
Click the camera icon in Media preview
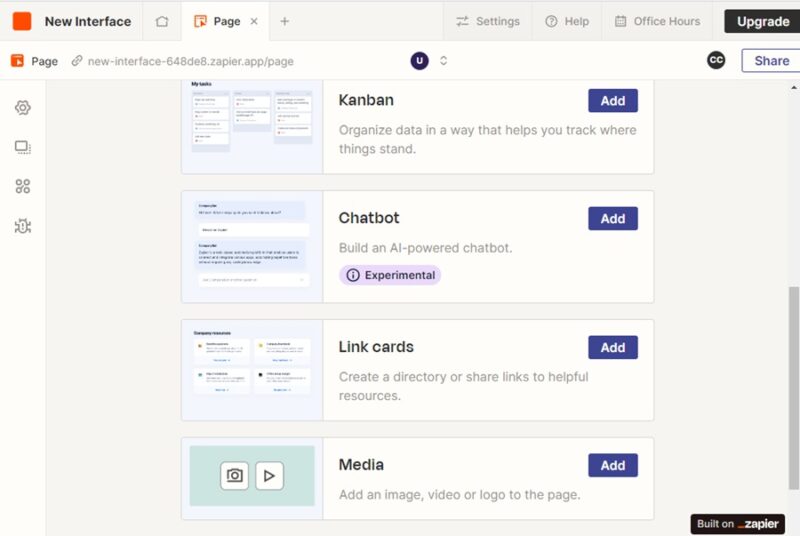(x=234, y=475)
